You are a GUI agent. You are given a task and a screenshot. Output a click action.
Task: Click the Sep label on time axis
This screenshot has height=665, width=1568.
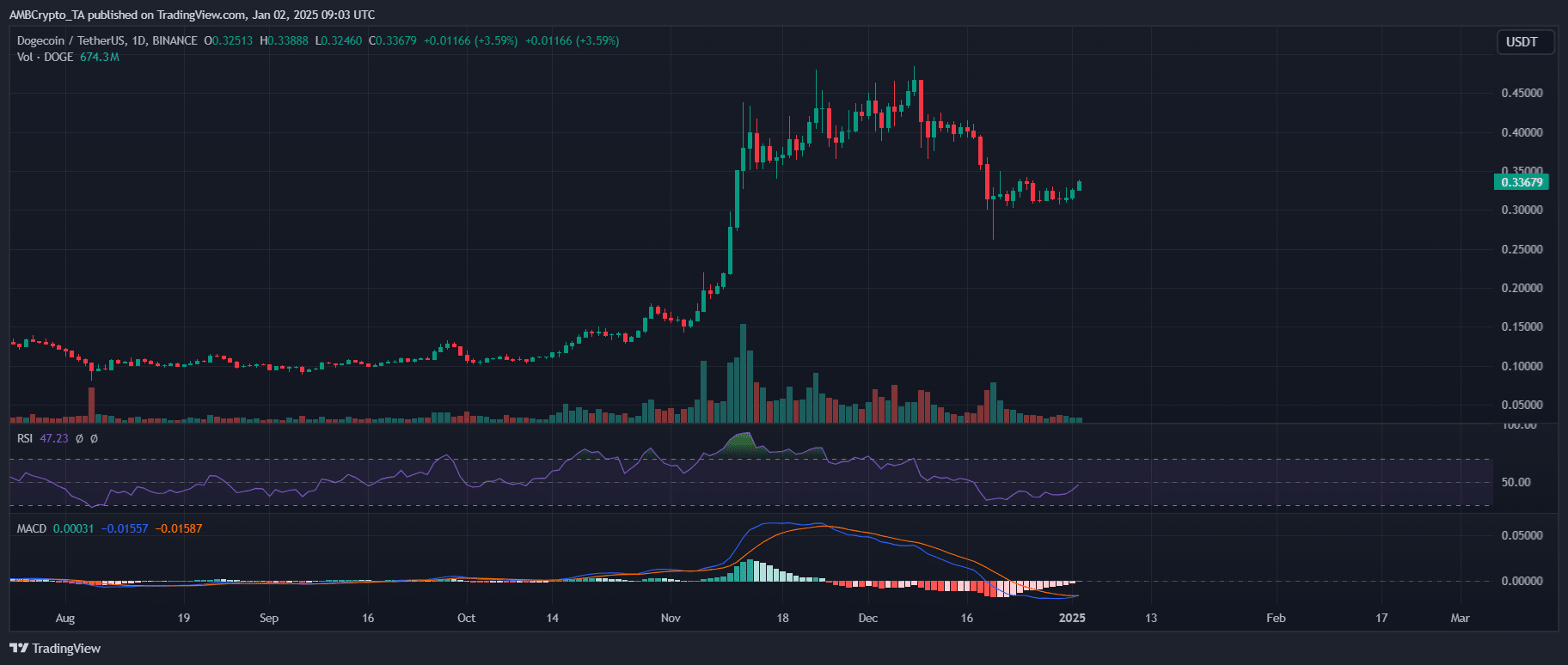click(269, 618)
